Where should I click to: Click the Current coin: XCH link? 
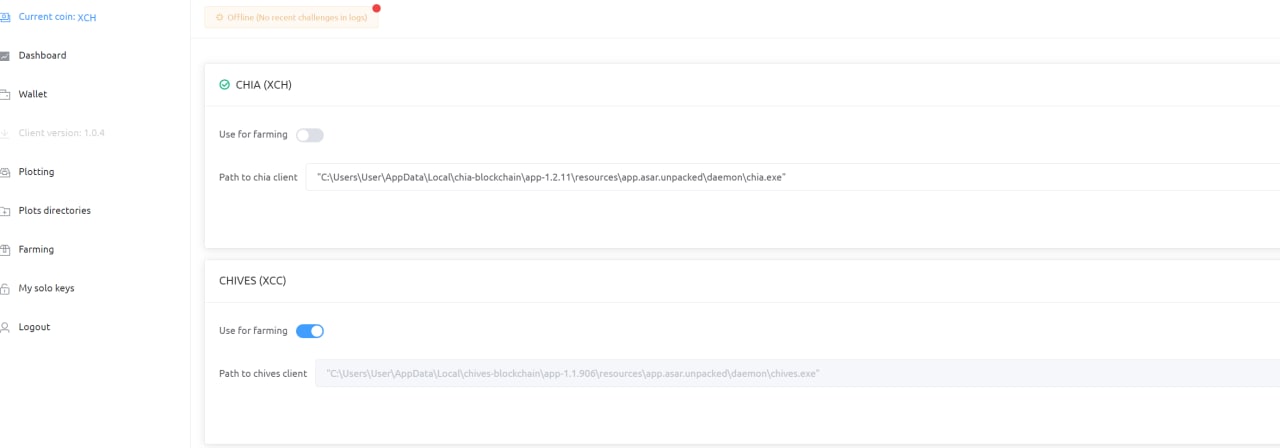[x=57, y=17]
